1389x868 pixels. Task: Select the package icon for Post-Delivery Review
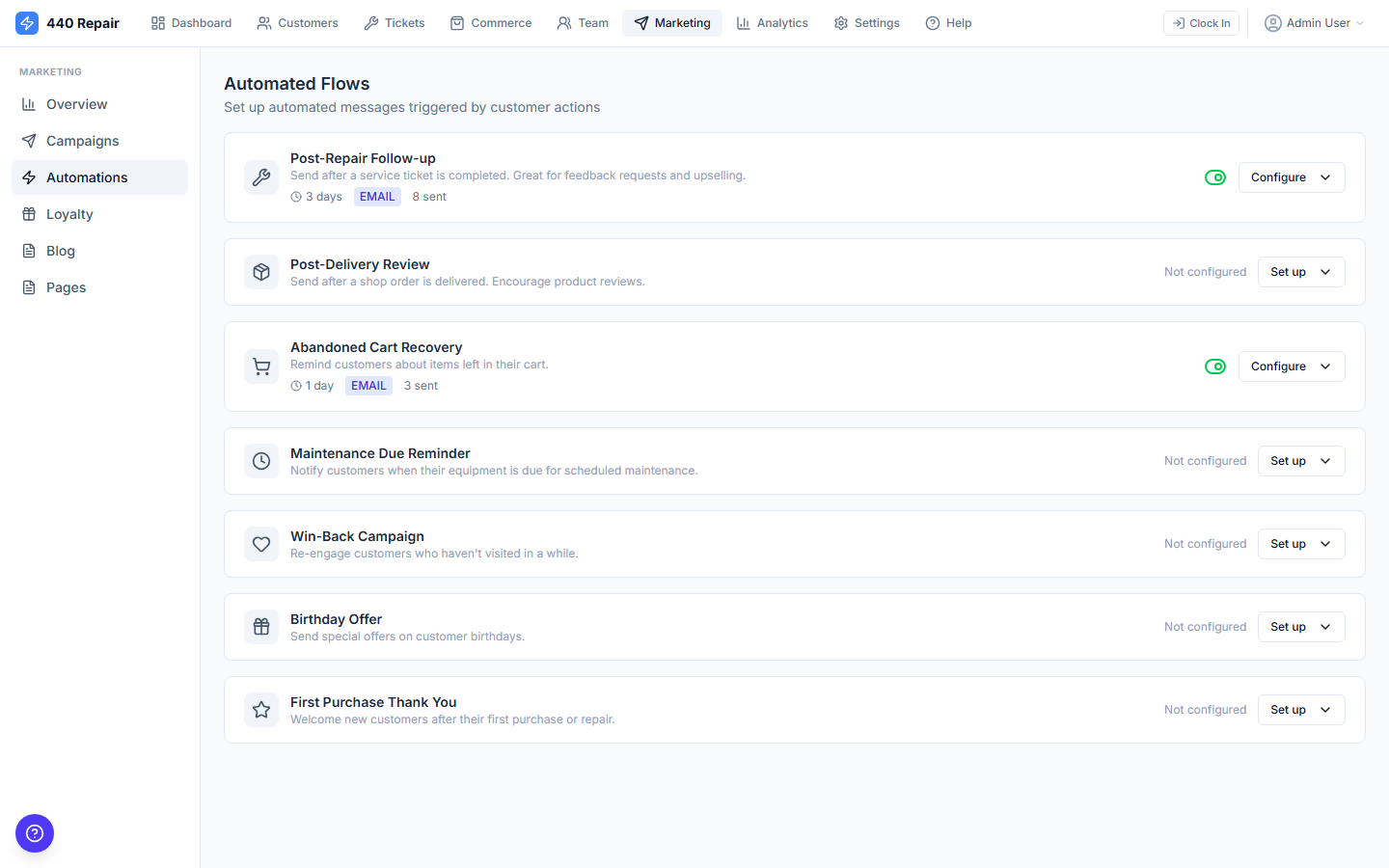[x=261, y=272]
